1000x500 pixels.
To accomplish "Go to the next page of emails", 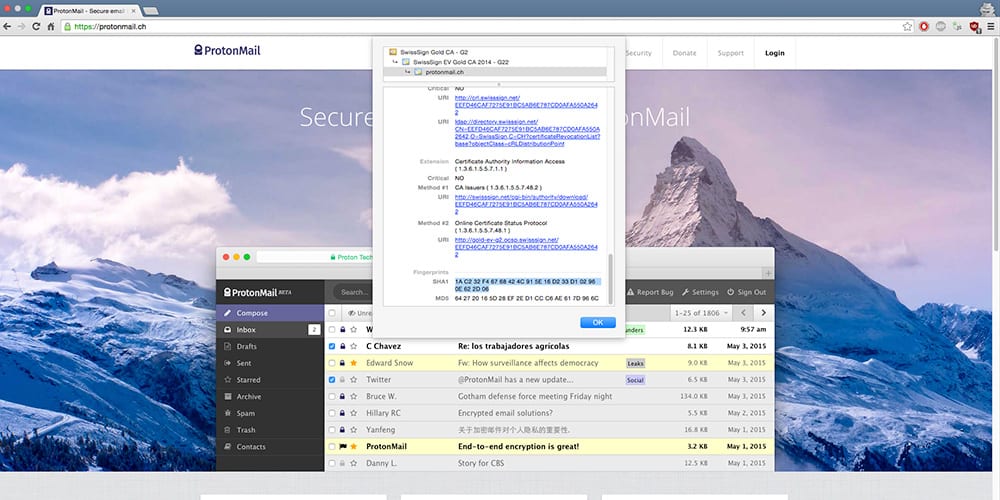I will [x=763, y=312].
